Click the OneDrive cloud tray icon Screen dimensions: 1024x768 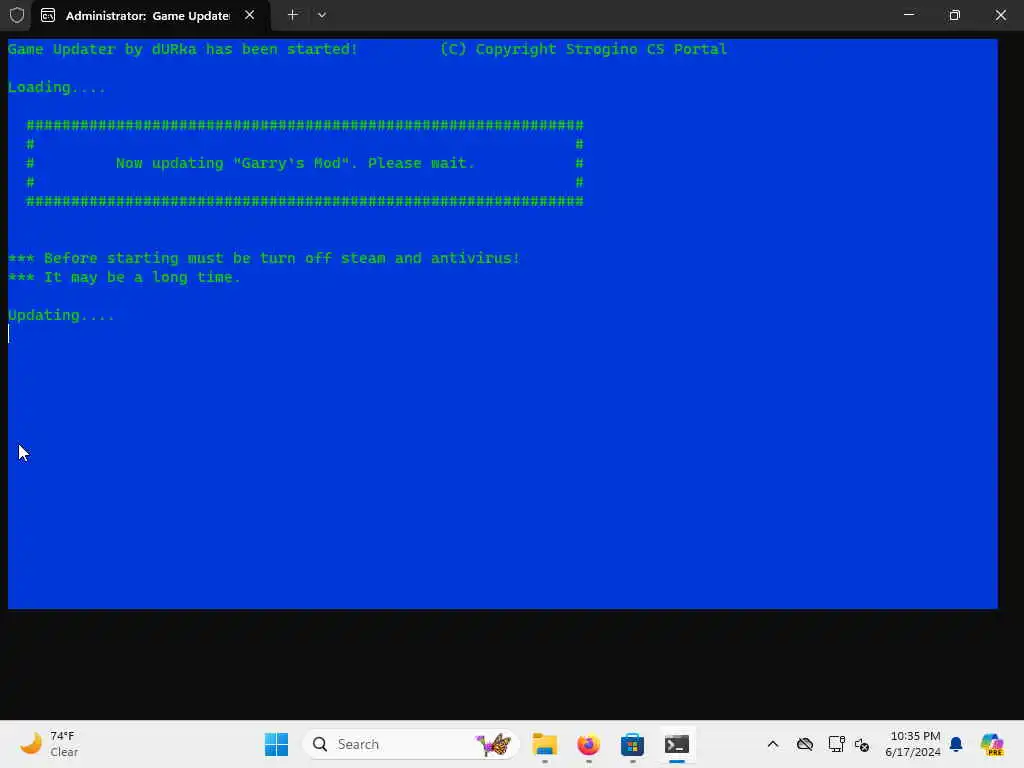point(805,744)
